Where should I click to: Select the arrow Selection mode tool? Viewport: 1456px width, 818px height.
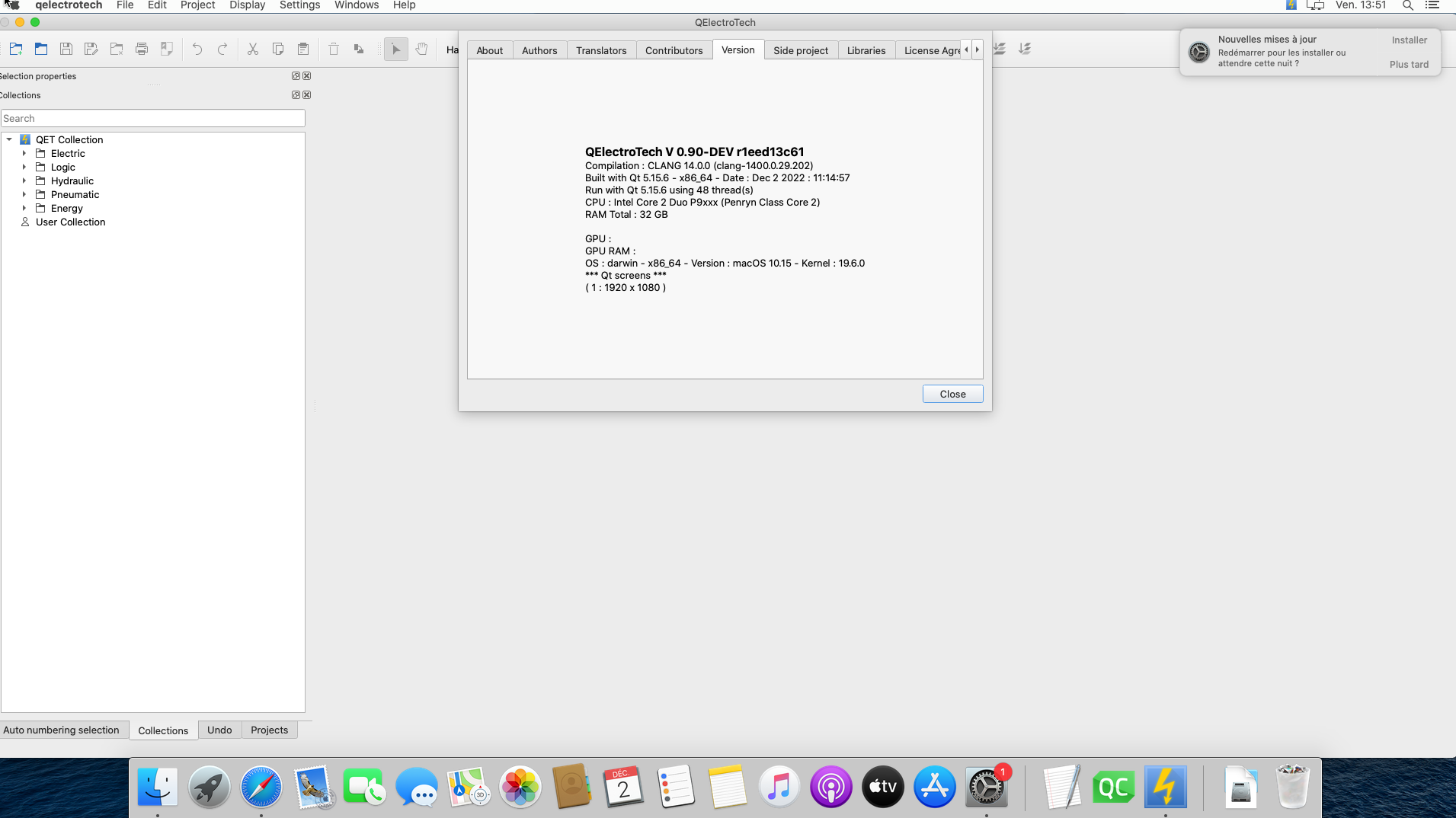pos(396,50)
